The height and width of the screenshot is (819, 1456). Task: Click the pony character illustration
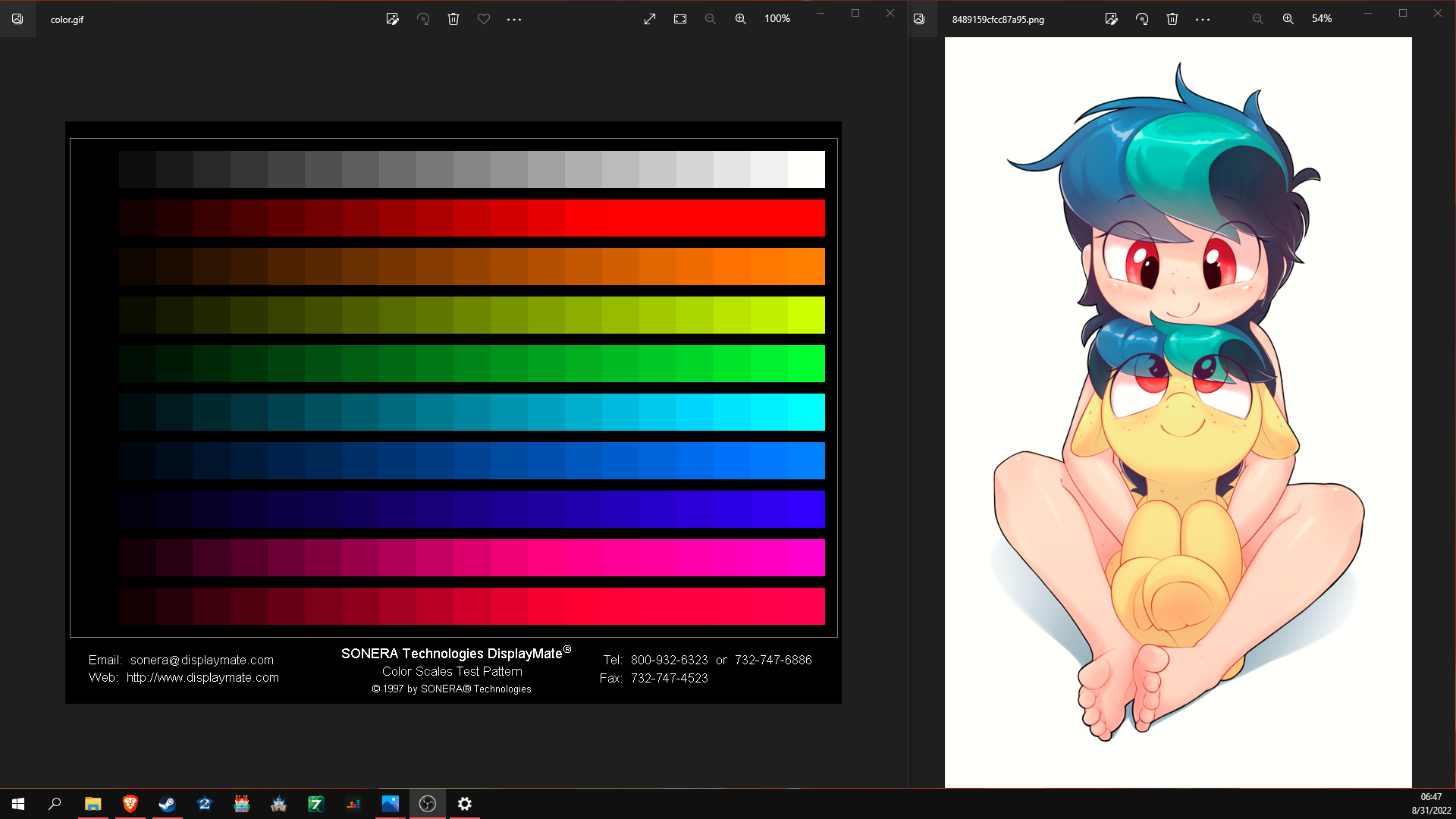coord(1178,413)
